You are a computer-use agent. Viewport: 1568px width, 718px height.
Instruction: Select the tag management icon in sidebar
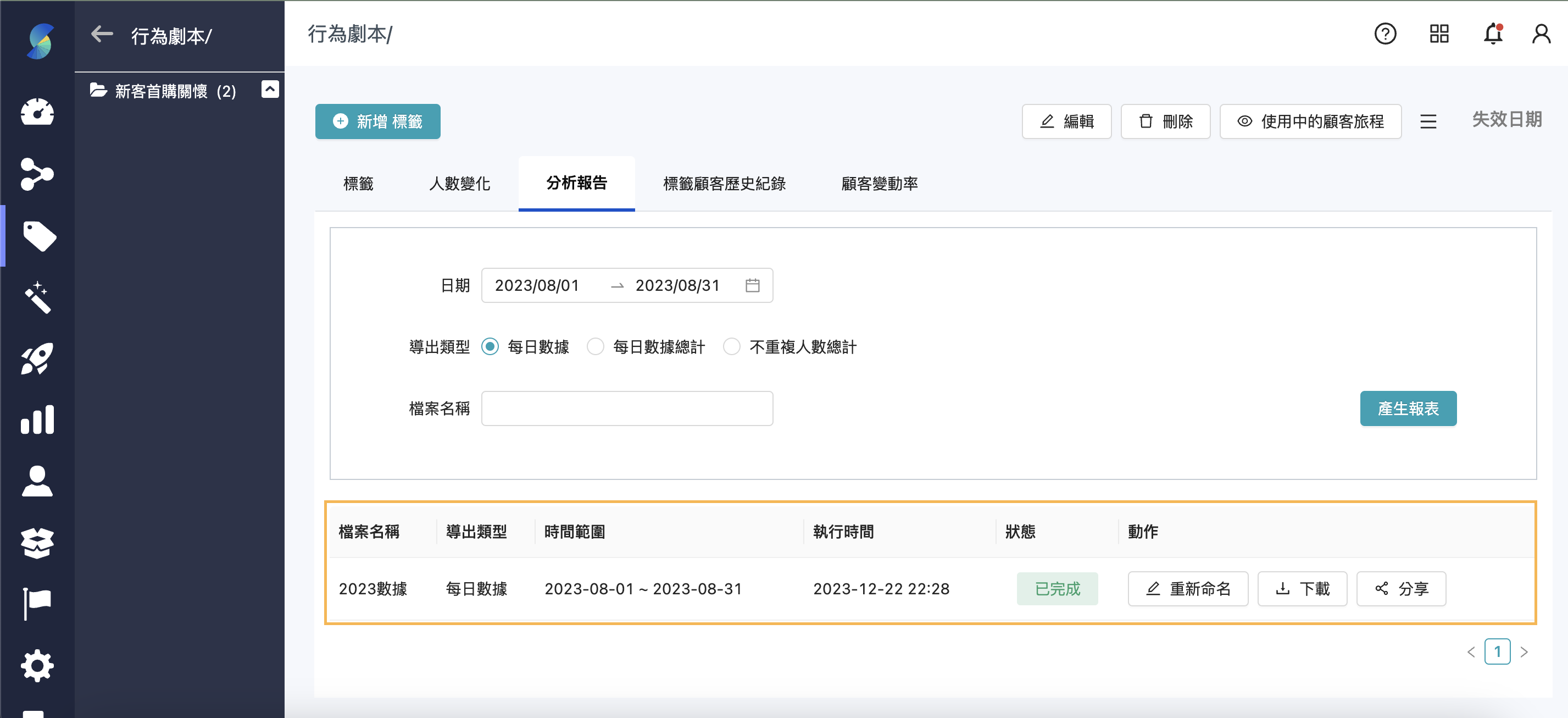(x=37, y=236)
